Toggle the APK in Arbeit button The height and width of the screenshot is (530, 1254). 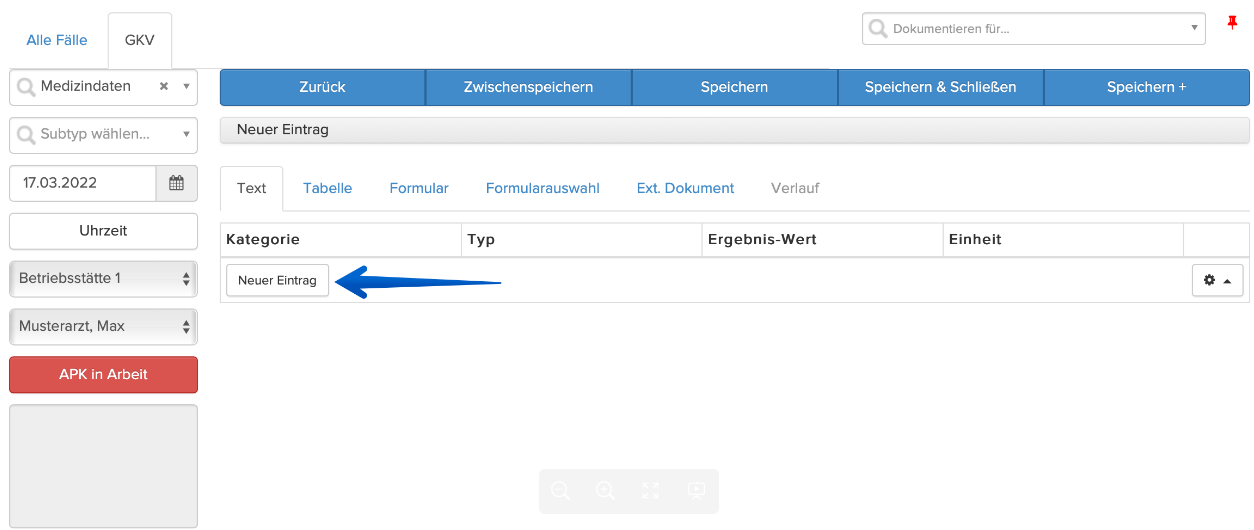[x=104, y=374]
